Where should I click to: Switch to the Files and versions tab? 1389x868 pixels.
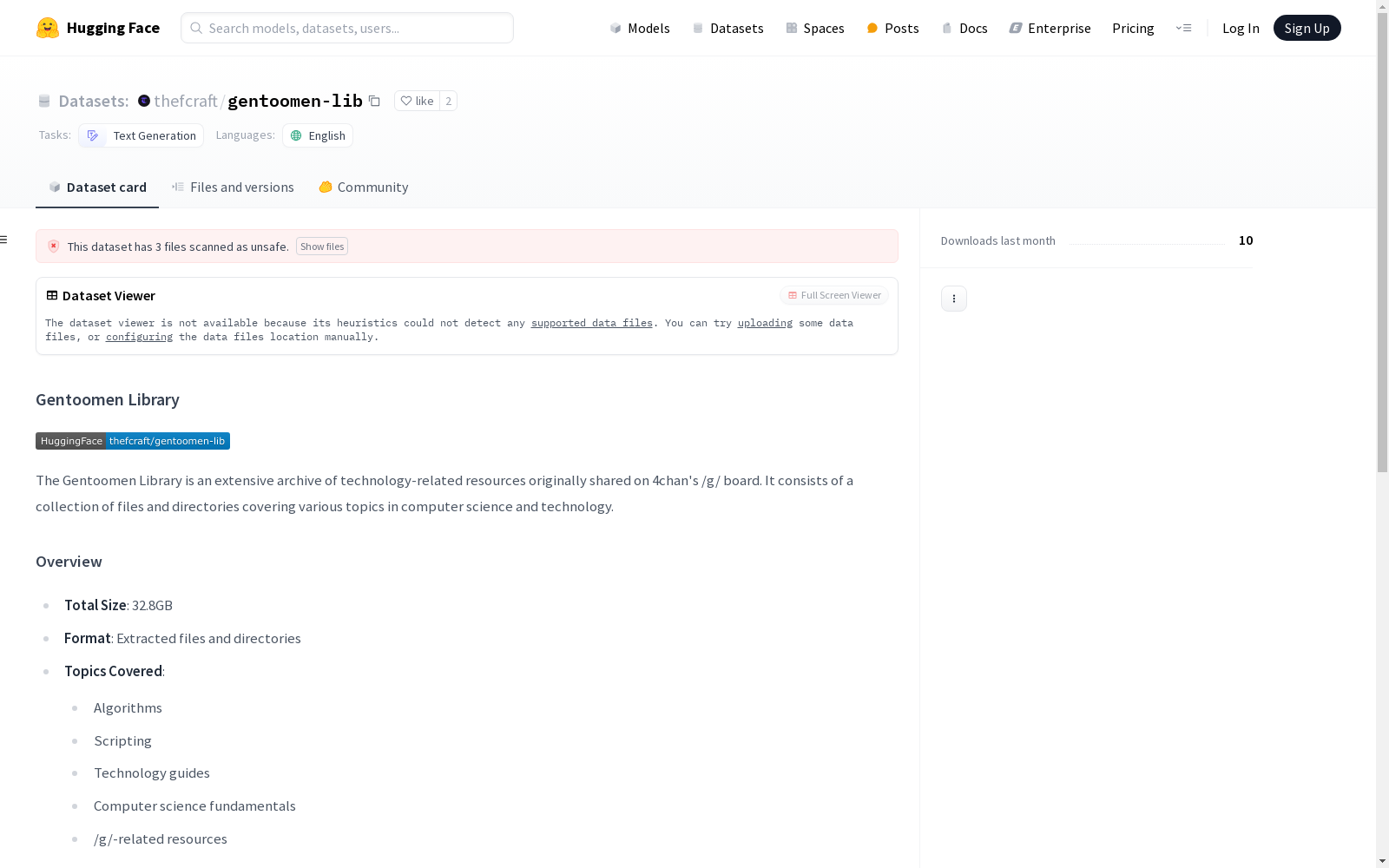click(x=233, y=187)
